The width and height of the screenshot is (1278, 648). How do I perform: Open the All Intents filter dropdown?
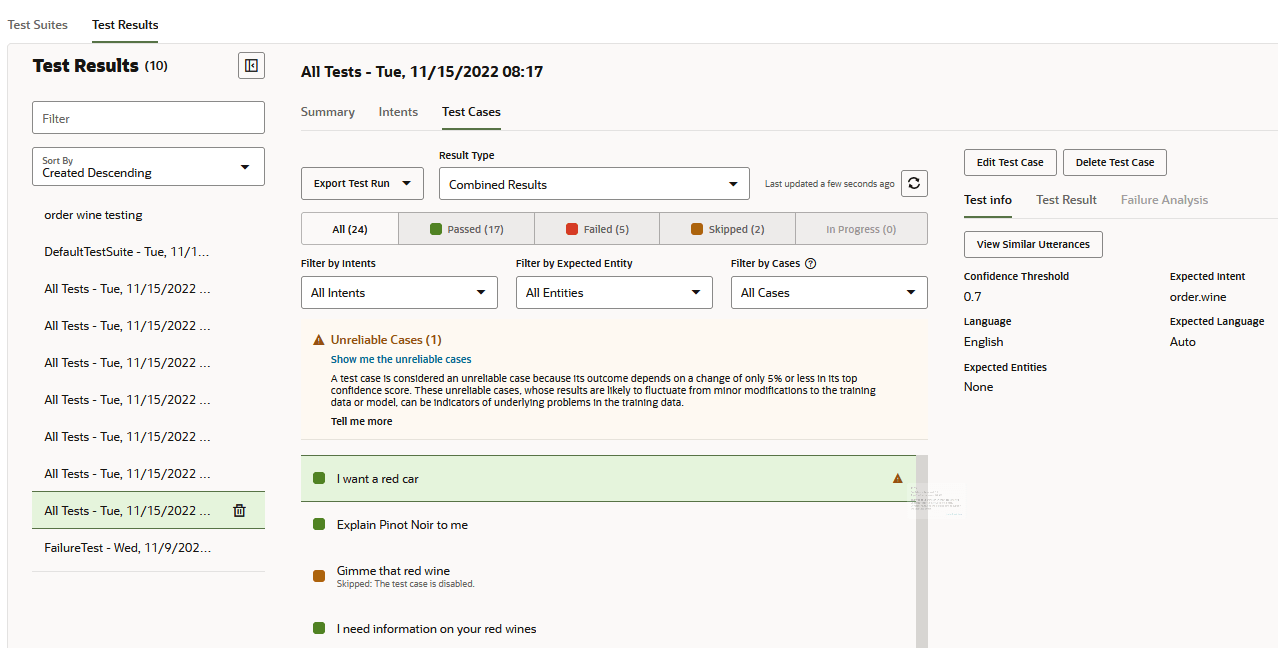point(398,292)
